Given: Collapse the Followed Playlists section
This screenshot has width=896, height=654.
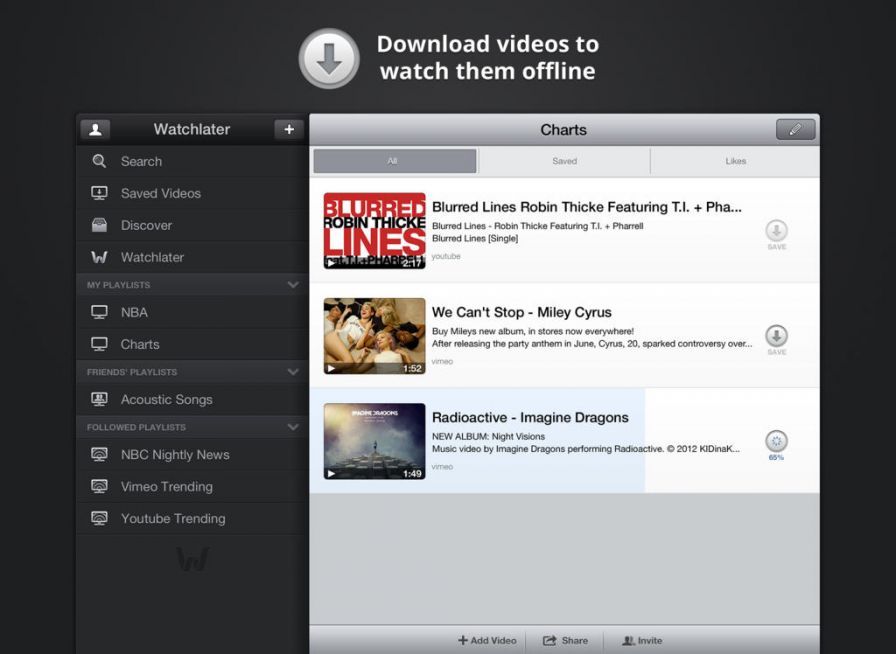Looking at the screenshot, I should coord(294,427).
